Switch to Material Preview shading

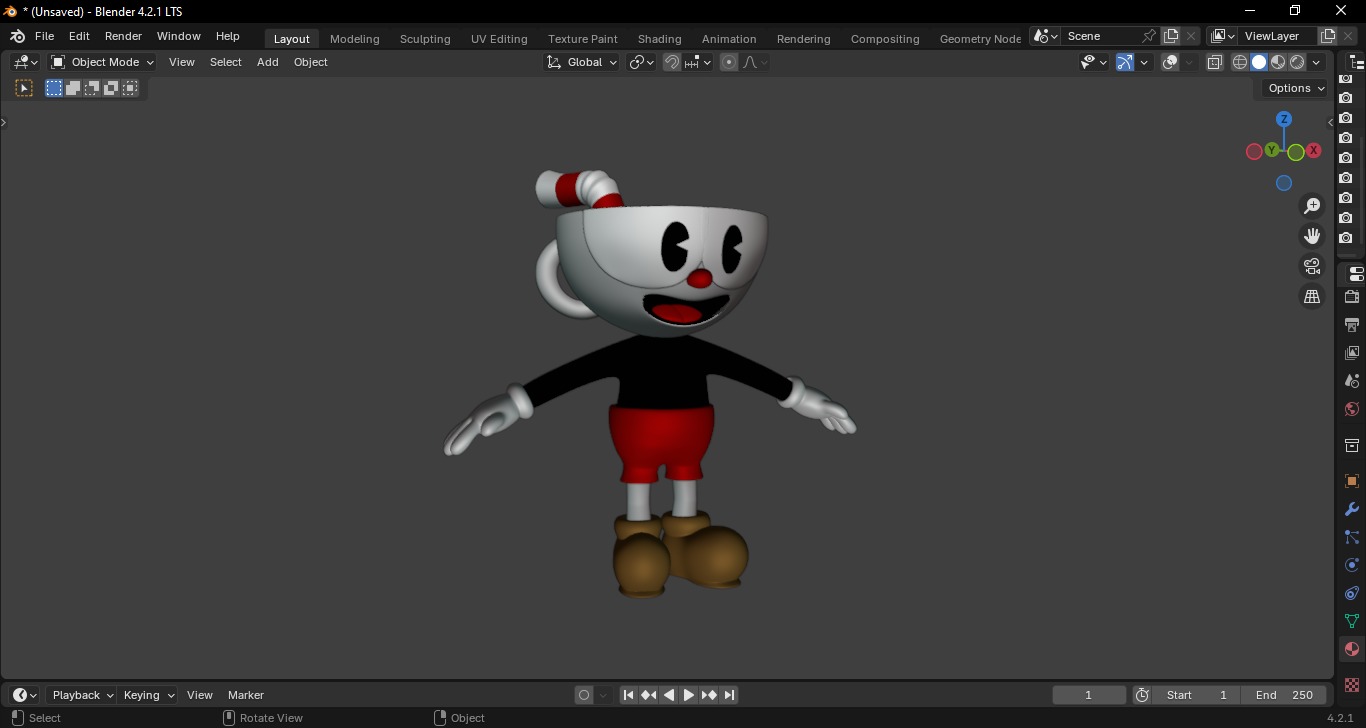click(1278, 62)
